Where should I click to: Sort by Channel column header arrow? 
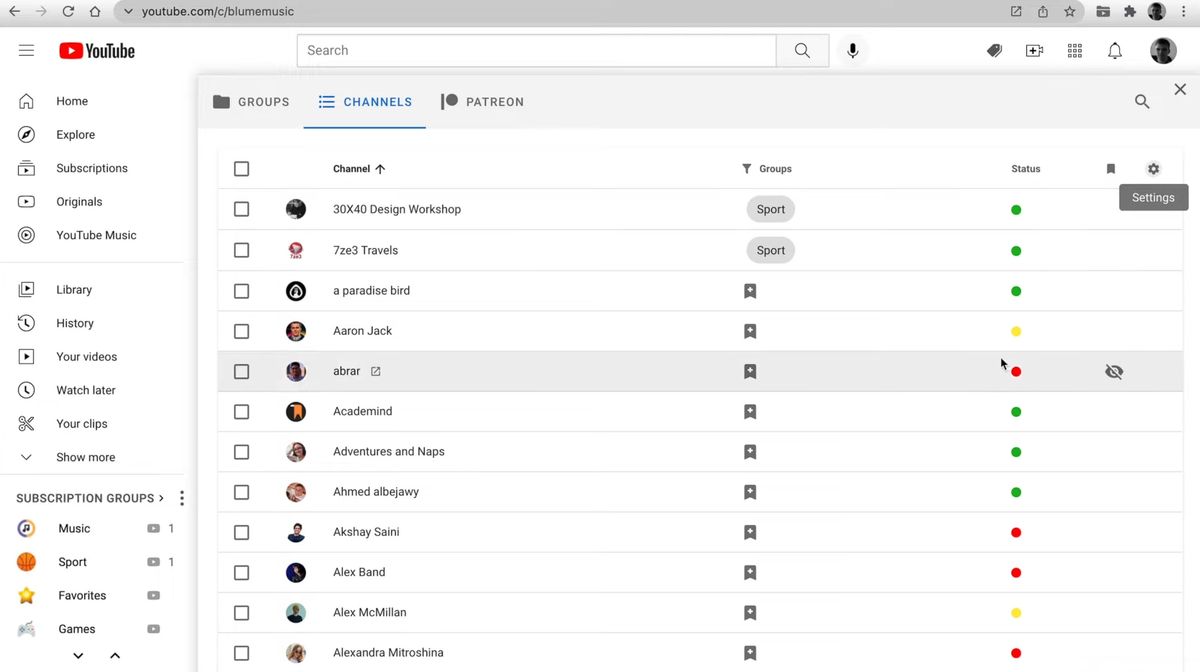pos(380,169)
